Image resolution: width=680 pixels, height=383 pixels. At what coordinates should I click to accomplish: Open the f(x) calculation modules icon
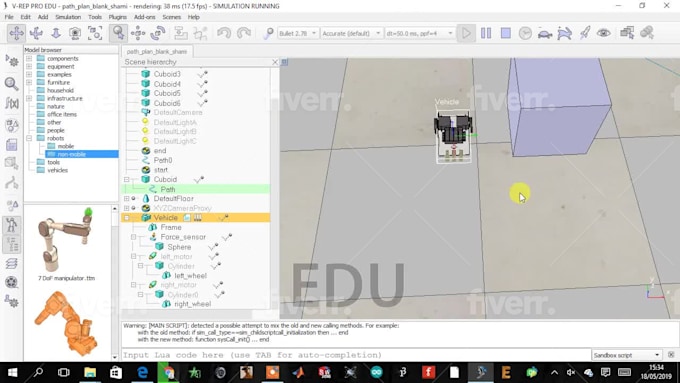11,103
